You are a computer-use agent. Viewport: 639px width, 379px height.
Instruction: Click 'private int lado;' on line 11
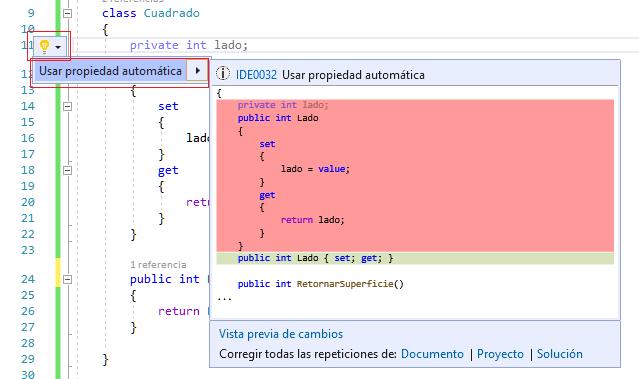[189, 45]
